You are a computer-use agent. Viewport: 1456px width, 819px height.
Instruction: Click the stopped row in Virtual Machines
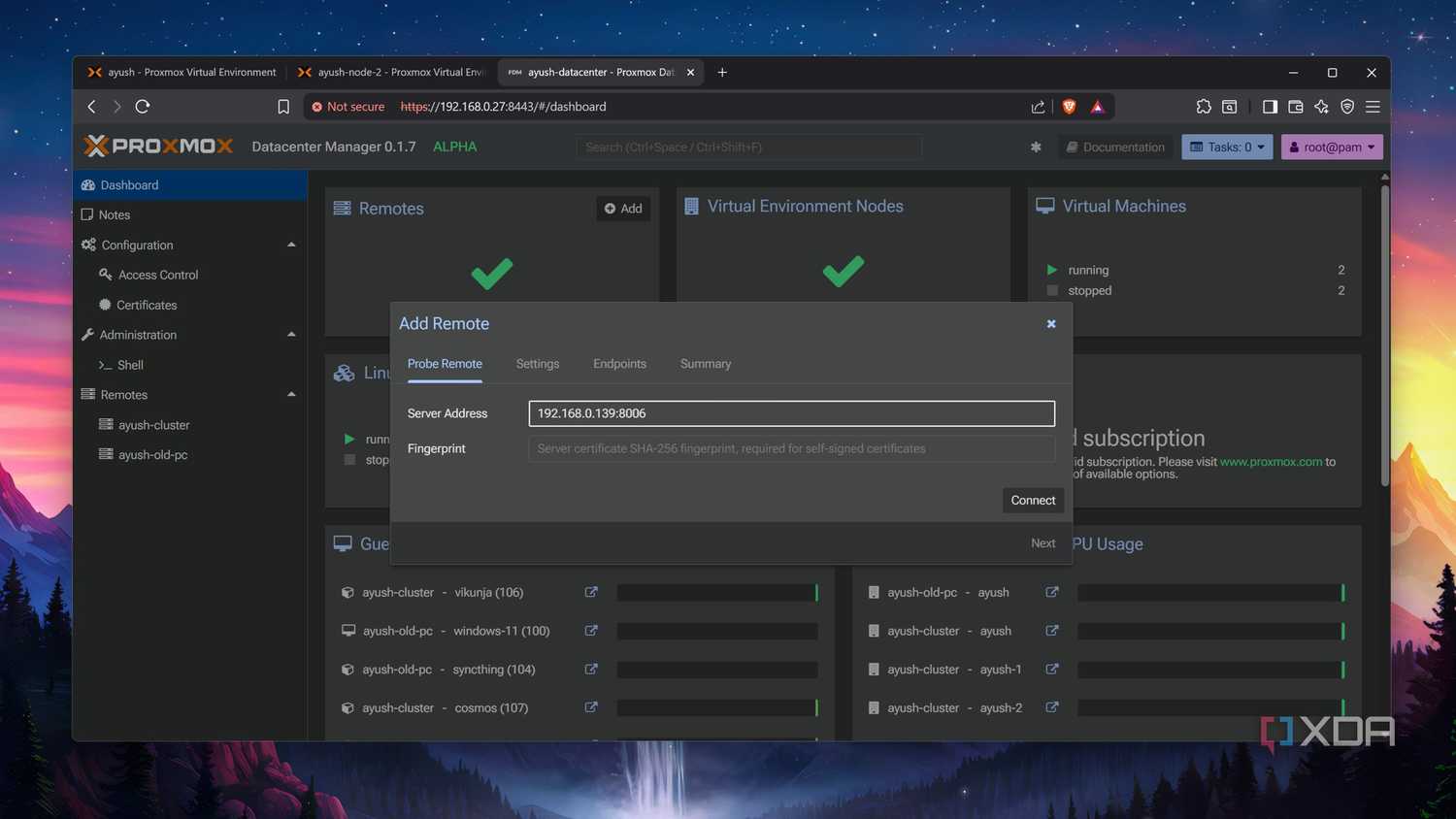point(1195,290)
